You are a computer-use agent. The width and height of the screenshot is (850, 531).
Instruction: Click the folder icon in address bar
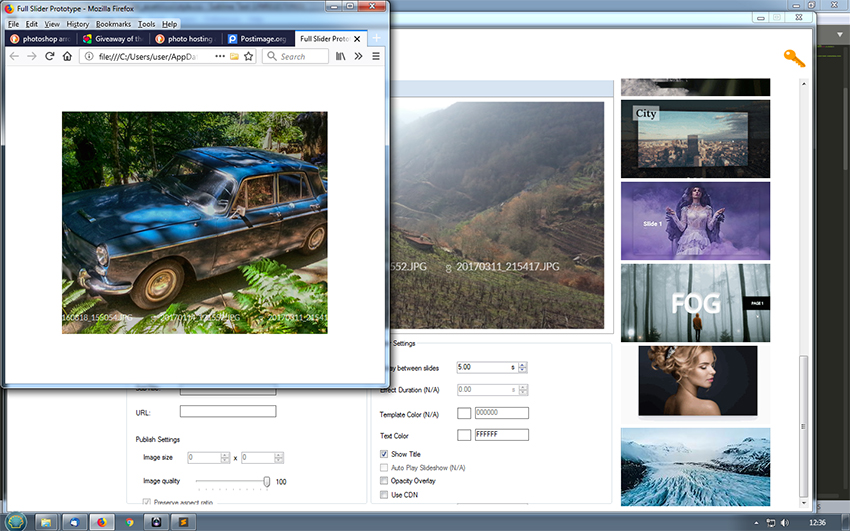point(234,56)
